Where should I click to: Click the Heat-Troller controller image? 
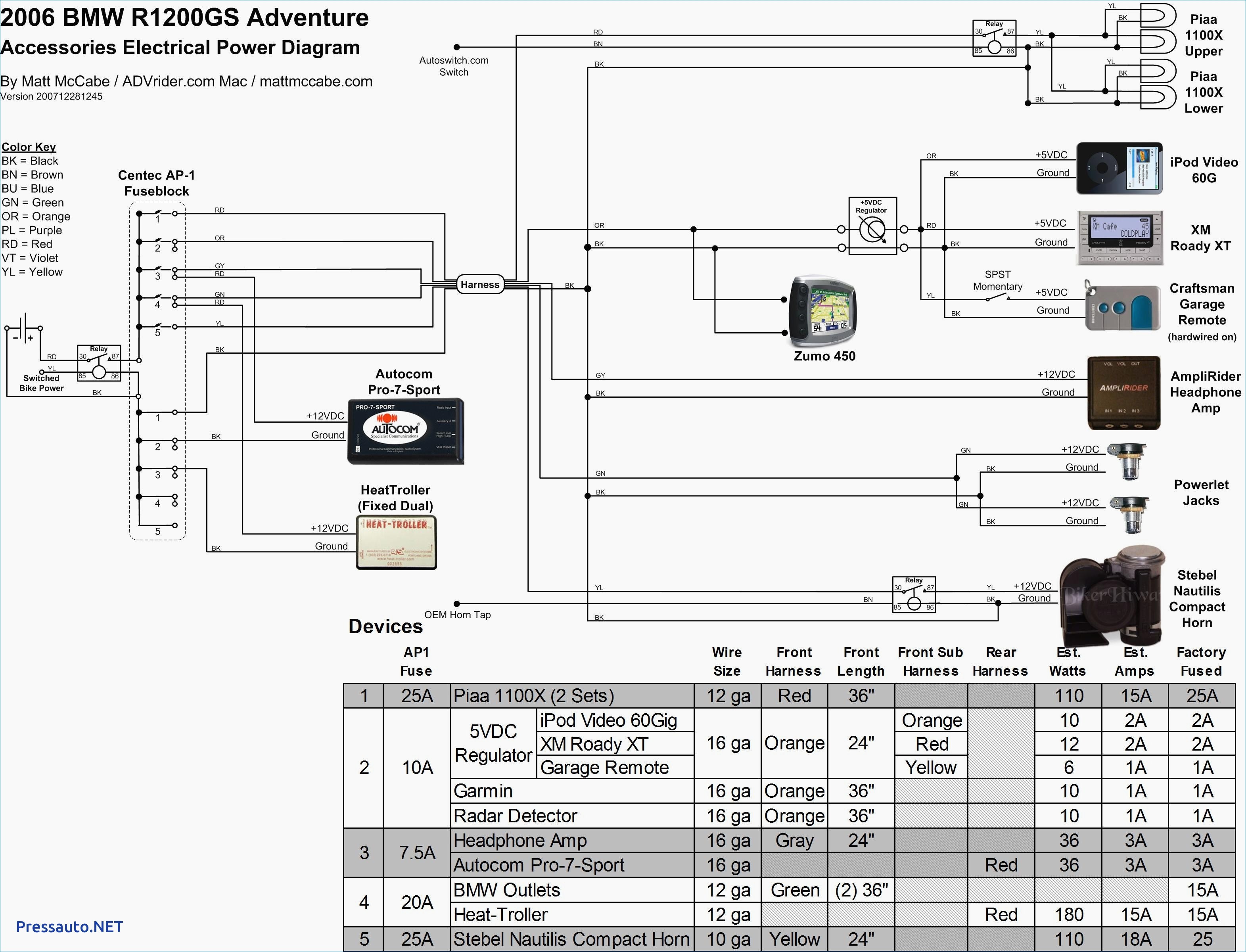pos(396,542)
